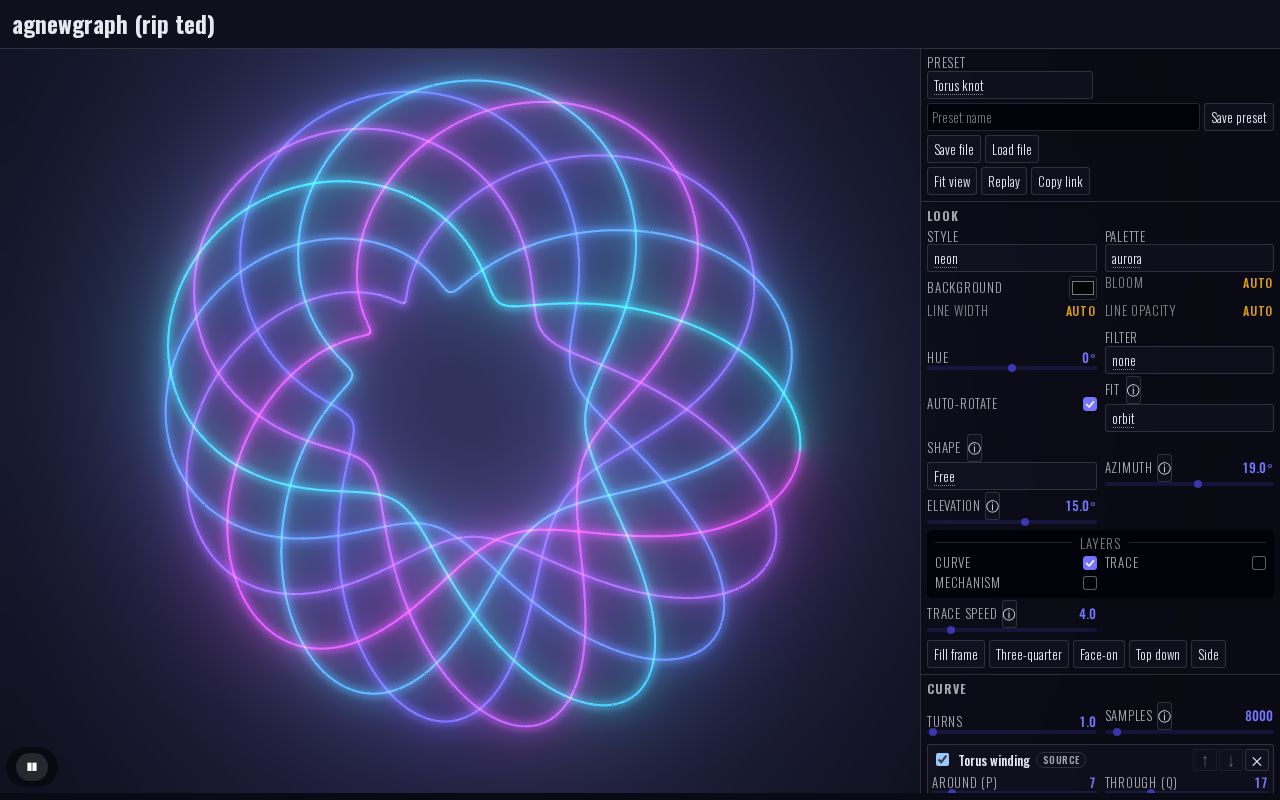Viewport: 1280px width, 800px height.
Task: Open the Preset dropdown showing Torus knot
Action: (x=1010, y=85)
